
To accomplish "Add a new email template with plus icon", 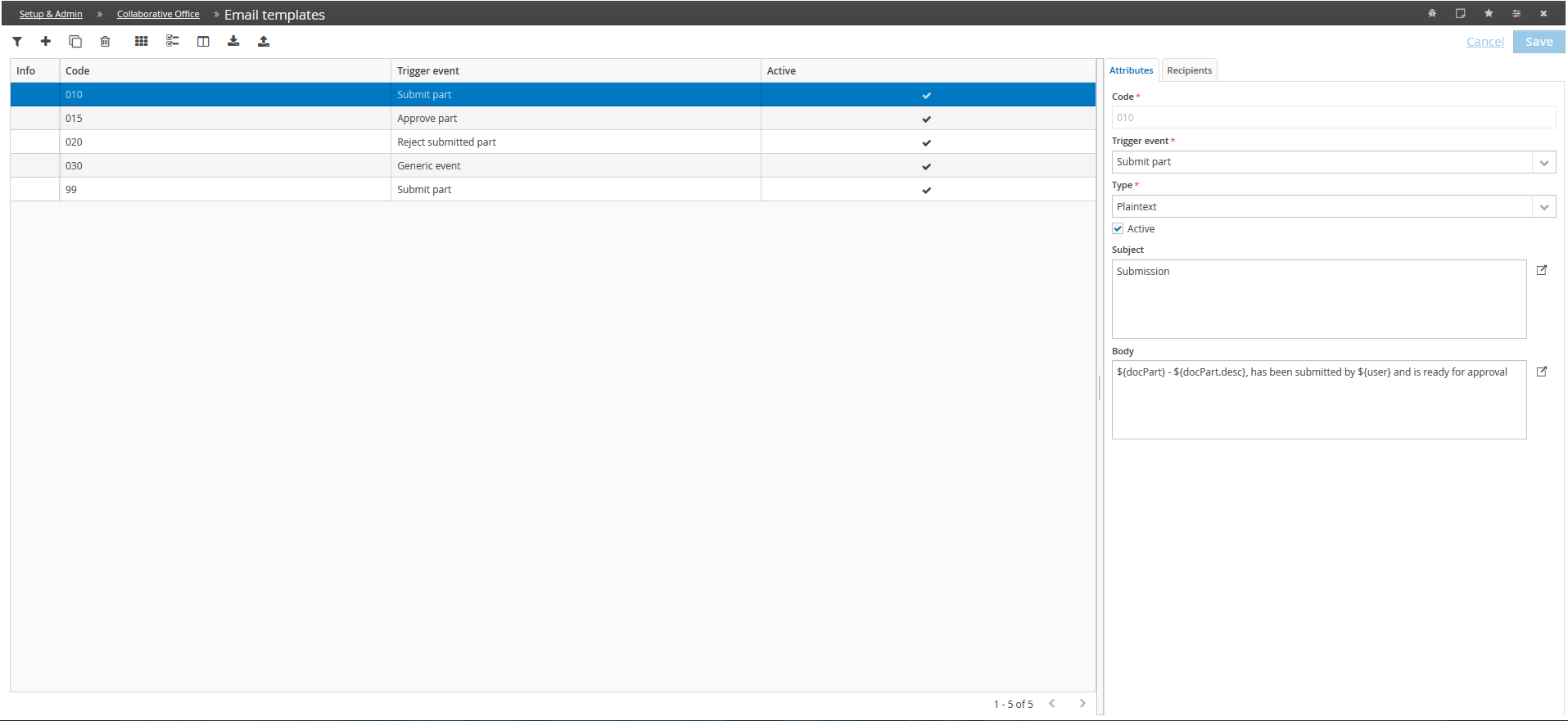I will coord(46,41).
